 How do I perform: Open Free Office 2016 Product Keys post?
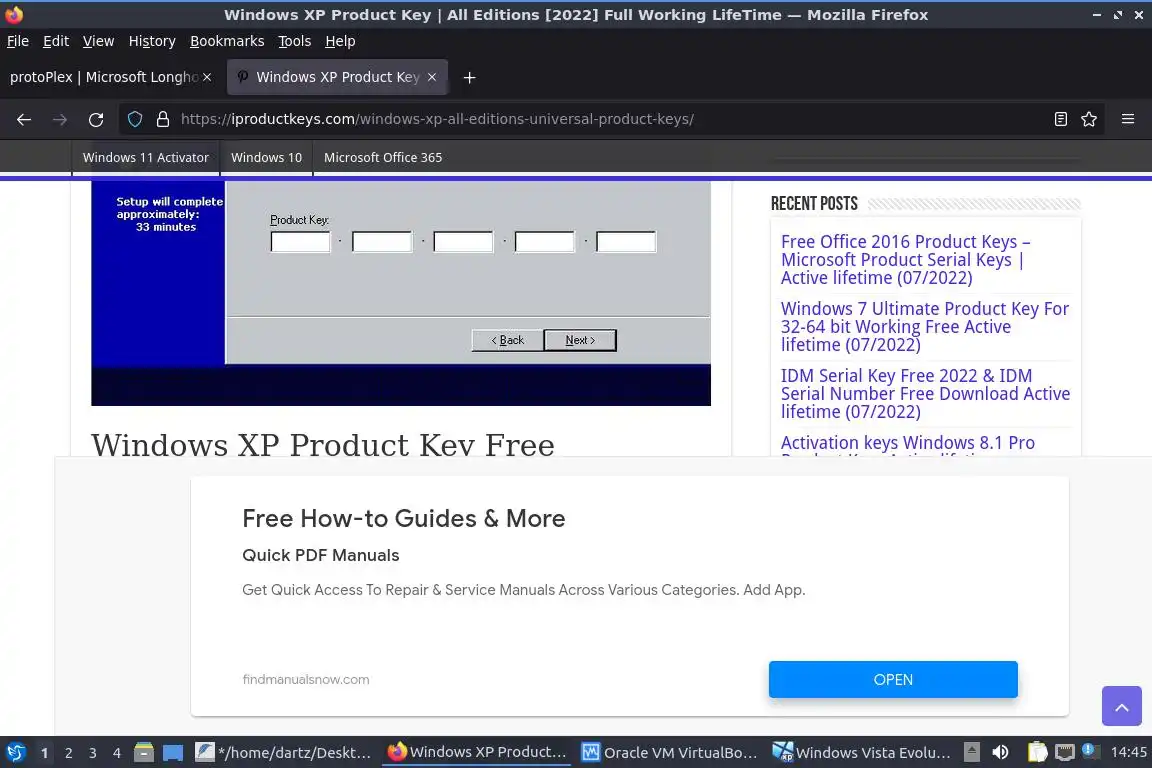point(905,259)
